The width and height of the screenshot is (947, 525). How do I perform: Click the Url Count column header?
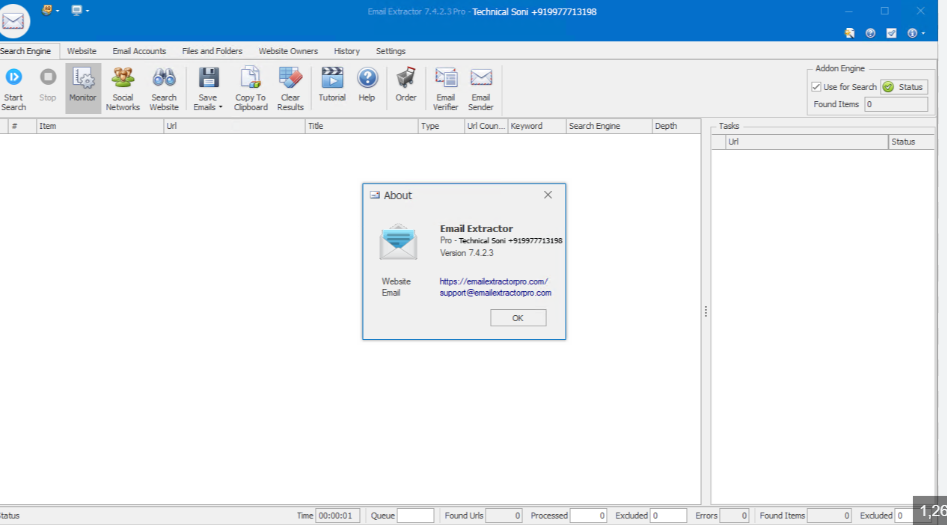[x=486, y=126]
